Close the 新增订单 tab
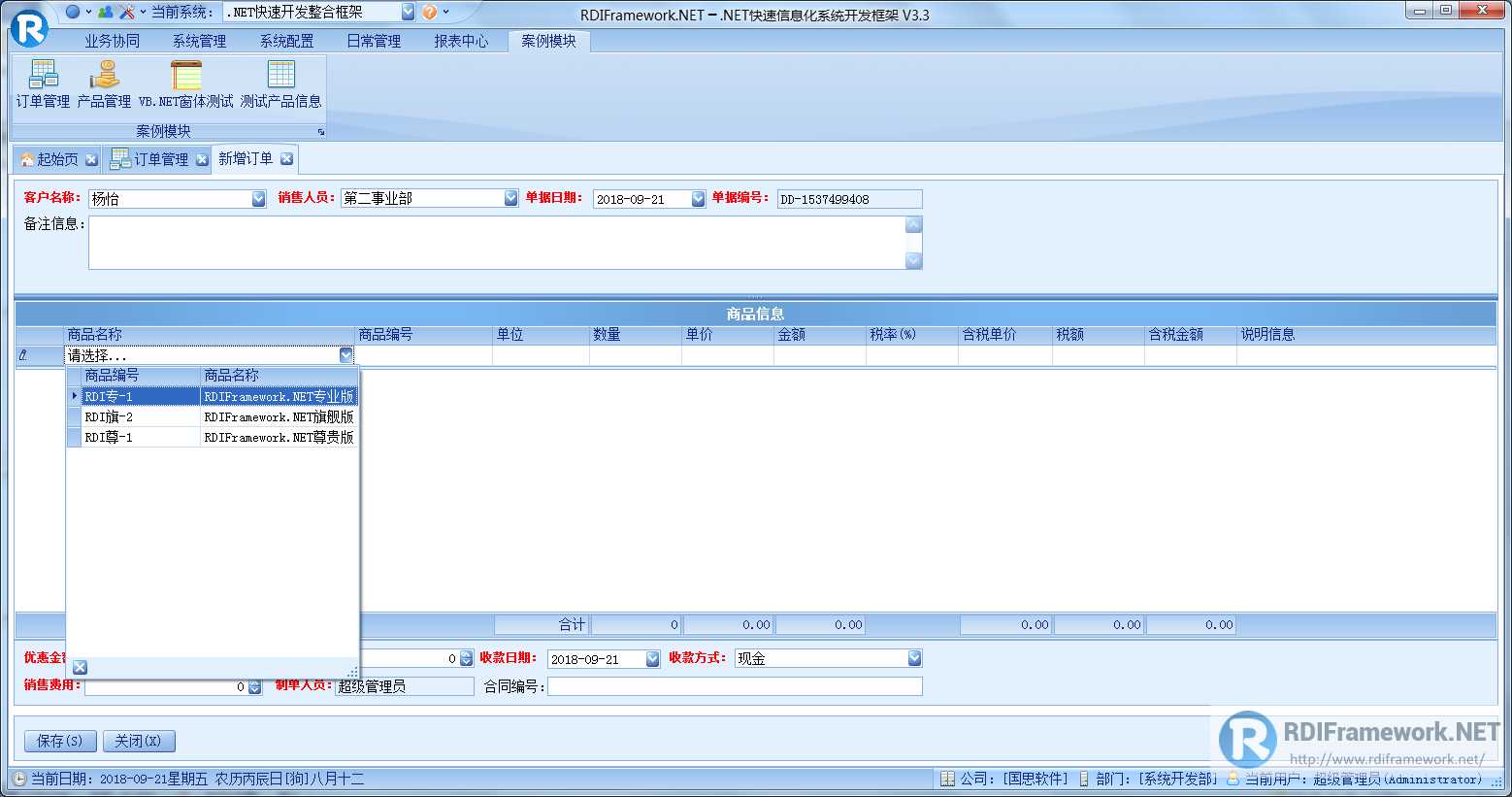Screen dimensions: 1512x797 286,158
